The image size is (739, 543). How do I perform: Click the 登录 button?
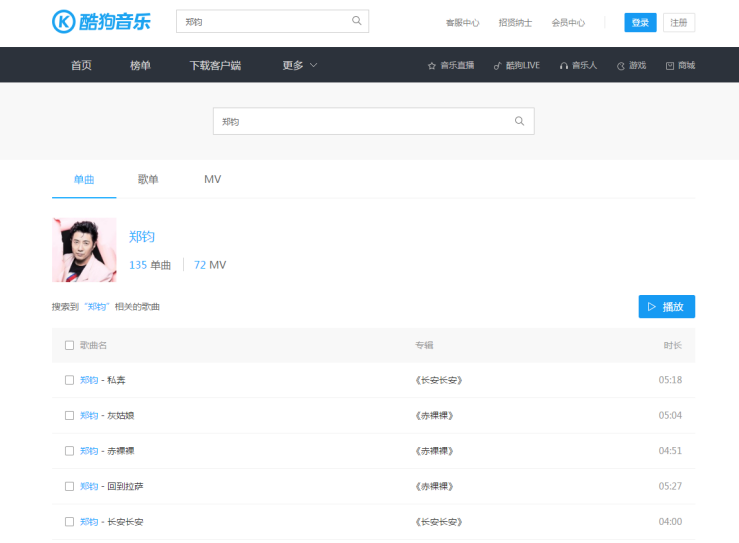[x=640, y=23]
